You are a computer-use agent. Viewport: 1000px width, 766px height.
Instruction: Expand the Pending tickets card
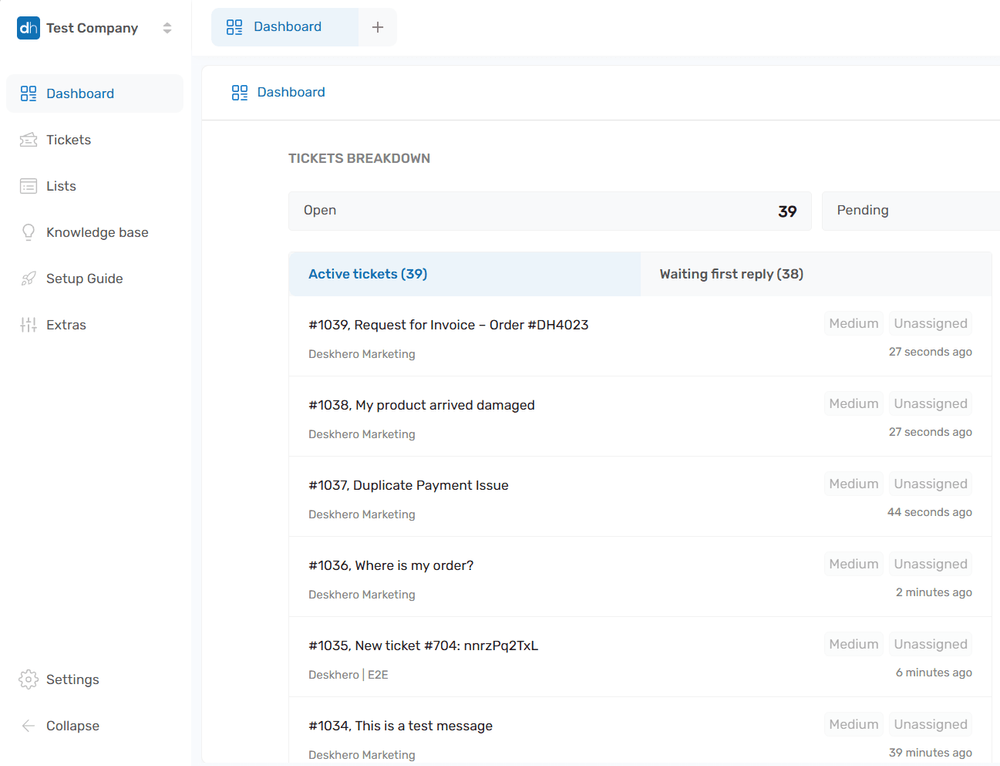click(x=909, y=211)
